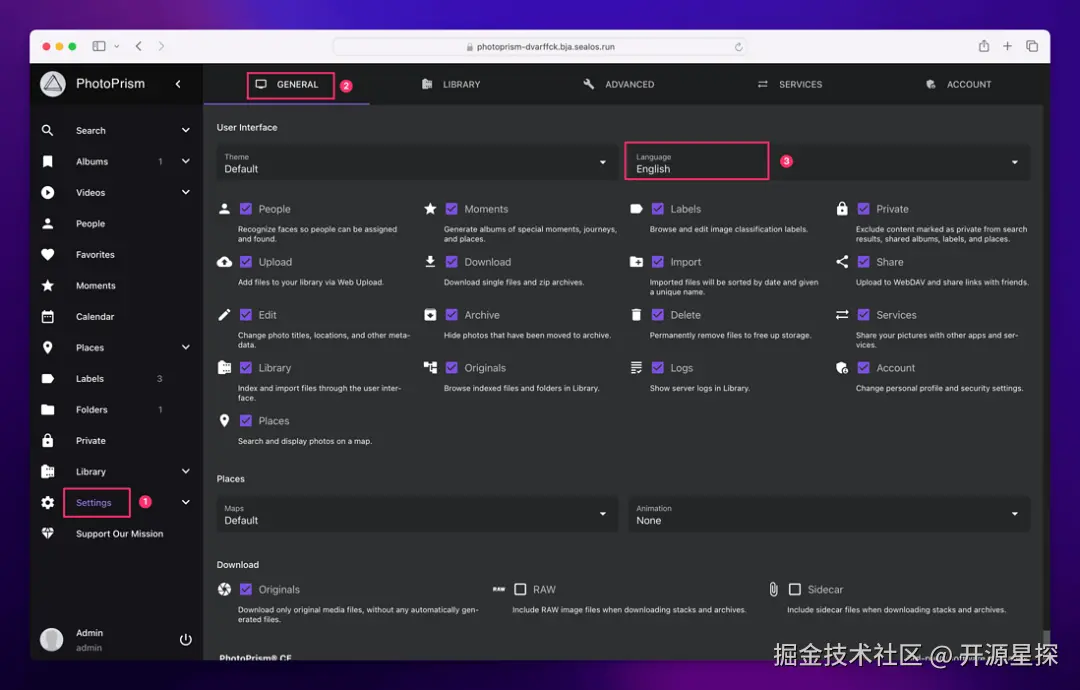
Task: Switch to the General tab
Action: click(x=287, y=84)
